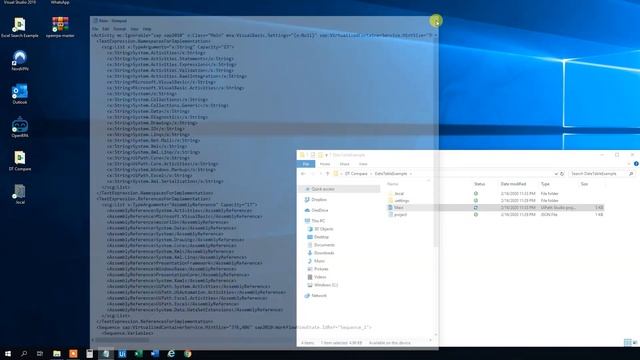Image resolution: width=640 pixels, height=360 pixels.
Task: Sort by Type column header
Action: point(545,184)
